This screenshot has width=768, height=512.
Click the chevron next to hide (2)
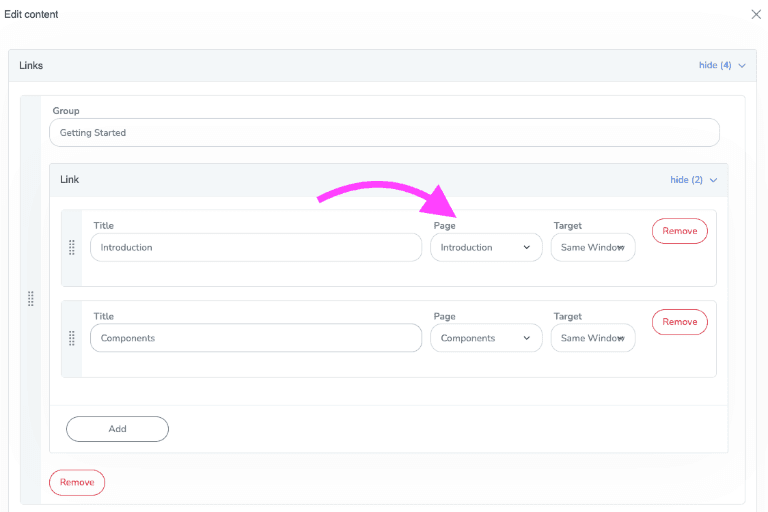tap(713, 180)
